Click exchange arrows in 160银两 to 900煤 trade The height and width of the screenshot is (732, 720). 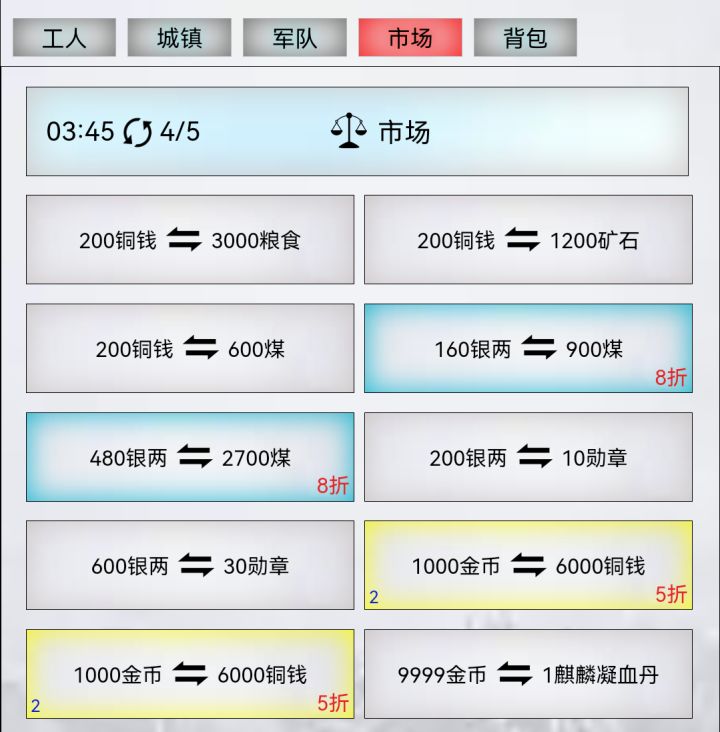[538, 348]
